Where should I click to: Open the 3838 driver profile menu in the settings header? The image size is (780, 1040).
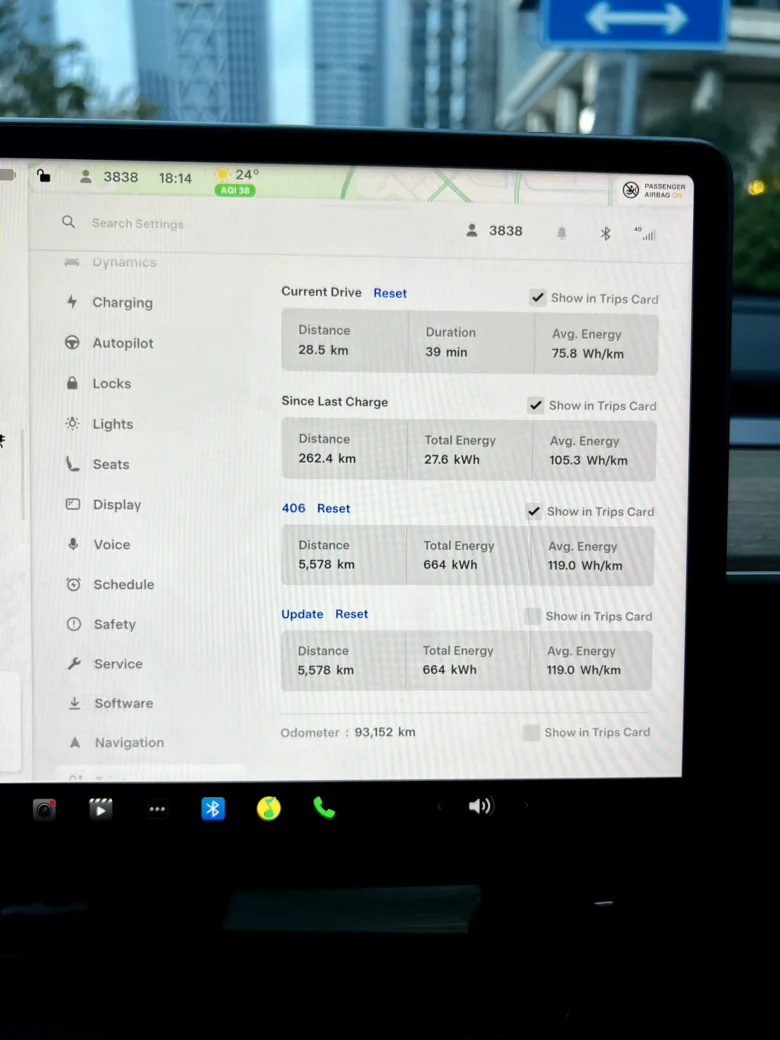pos(494,231)
